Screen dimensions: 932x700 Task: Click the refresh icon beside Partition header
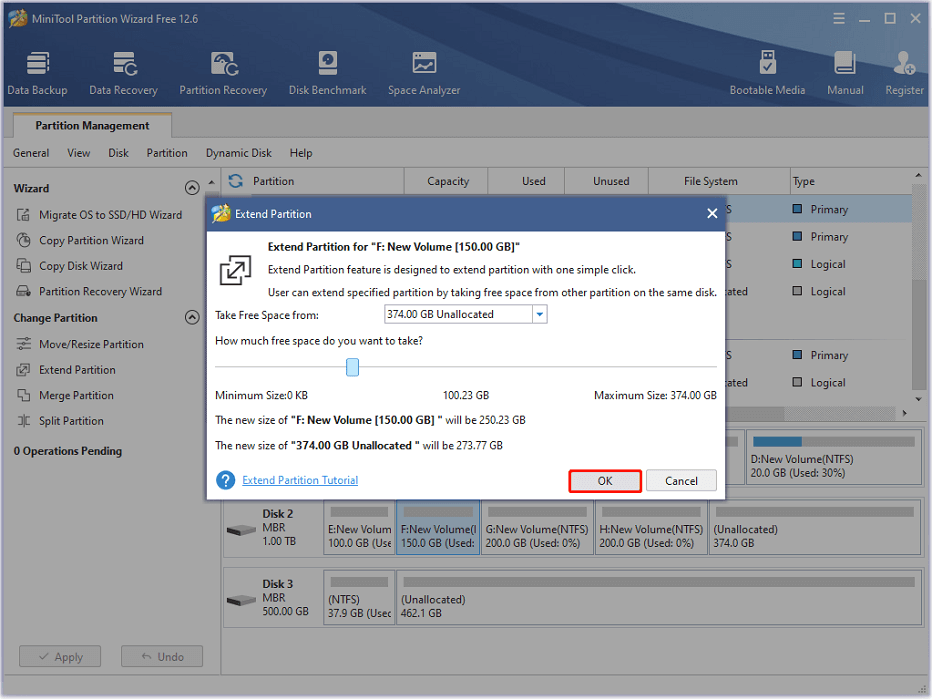click(x=235, y=181)
